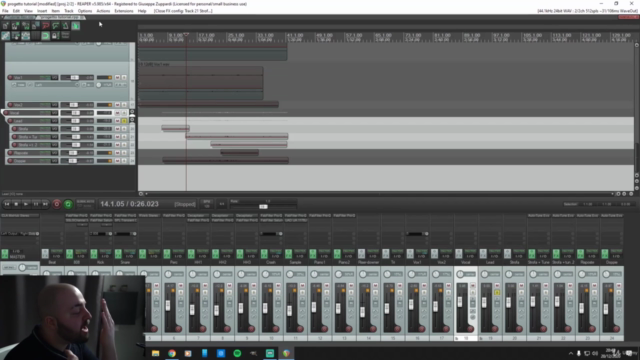Toggle the green snap magnet icon
The height and width of the screenshot is (360, 640).
point(45,36)
